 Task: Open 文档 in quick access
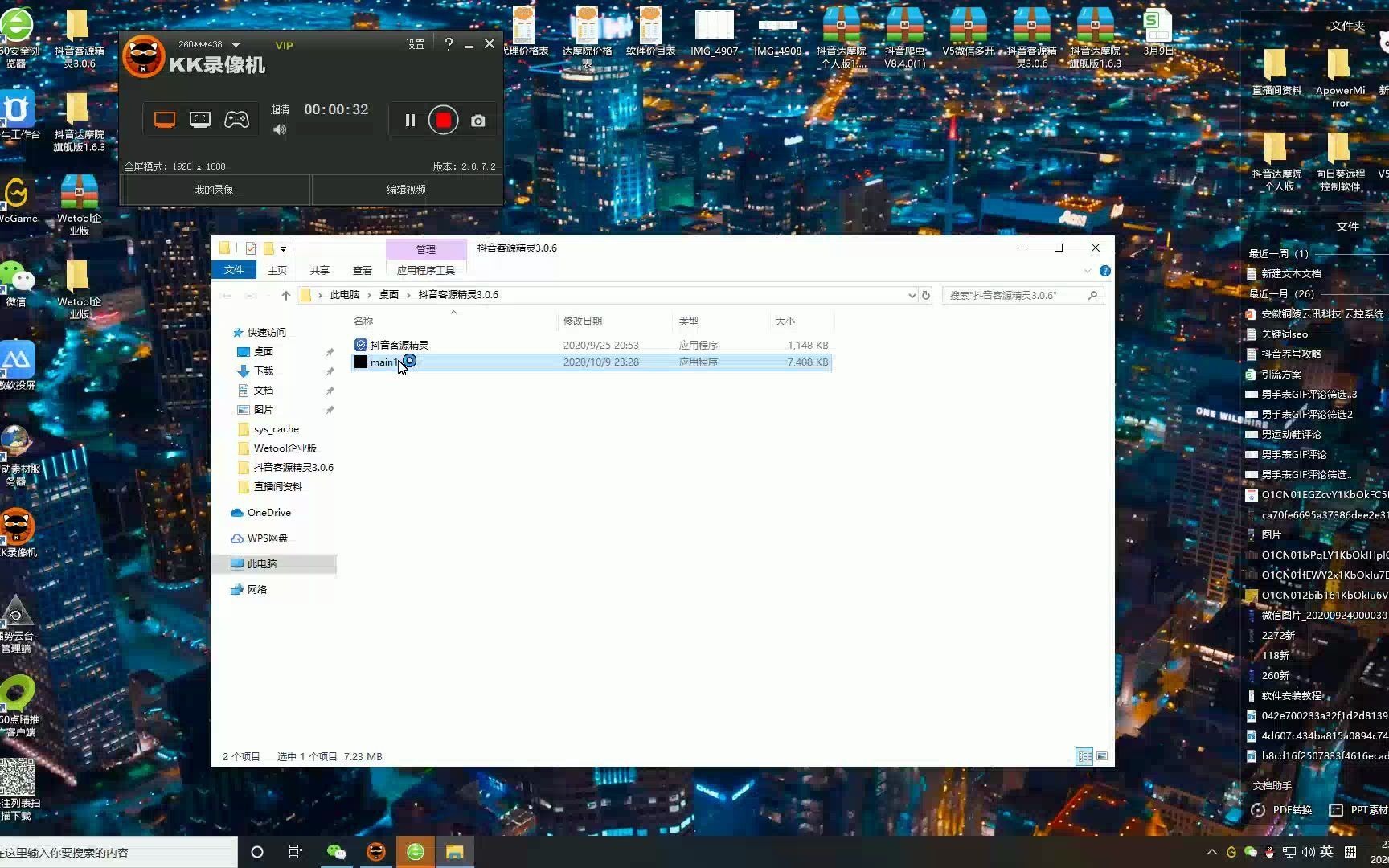pyautogui.click(x=264, y=390)
